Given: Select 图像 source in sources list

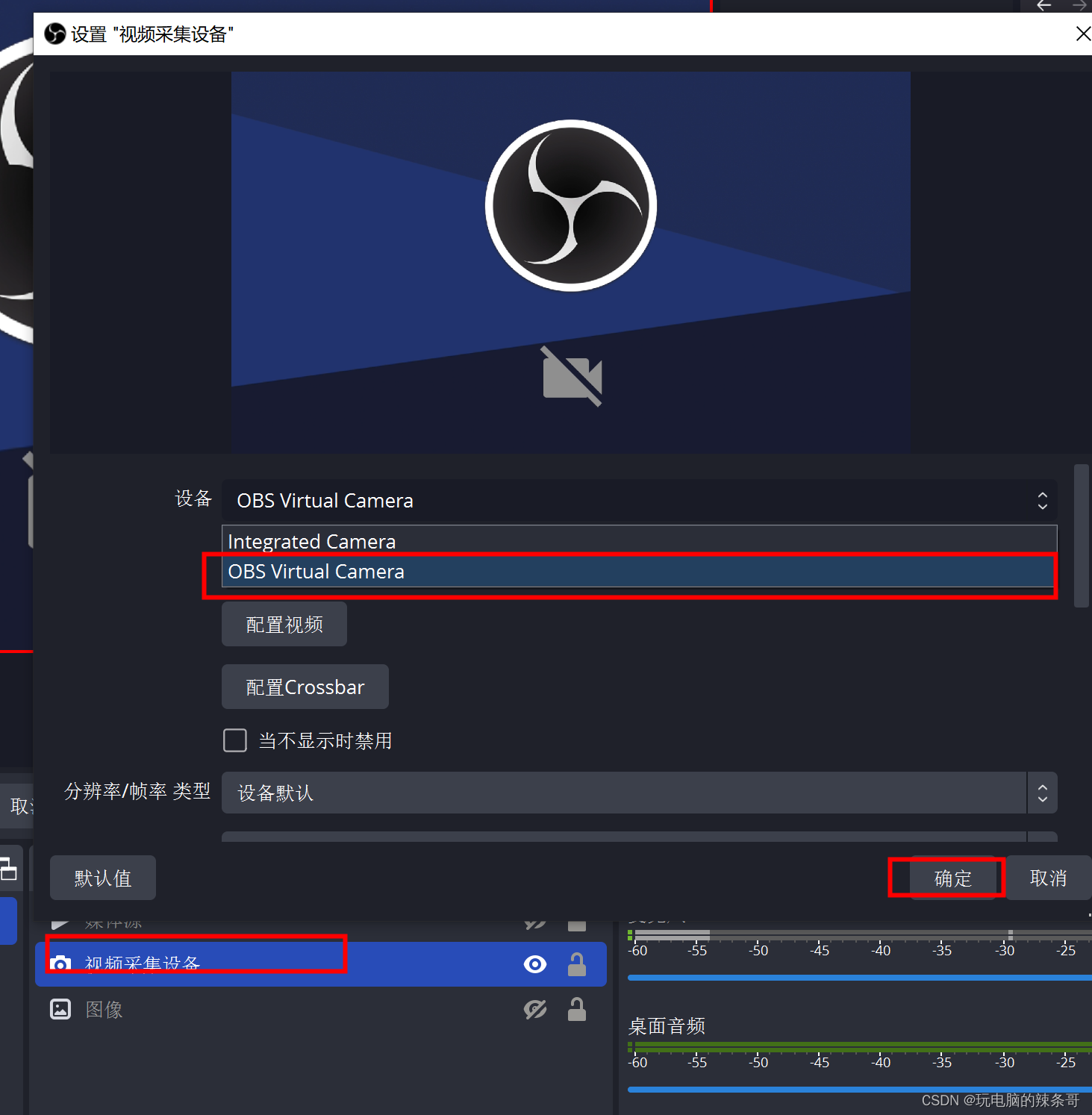Looking at the screenshot, I should [x=321, y=1009].
